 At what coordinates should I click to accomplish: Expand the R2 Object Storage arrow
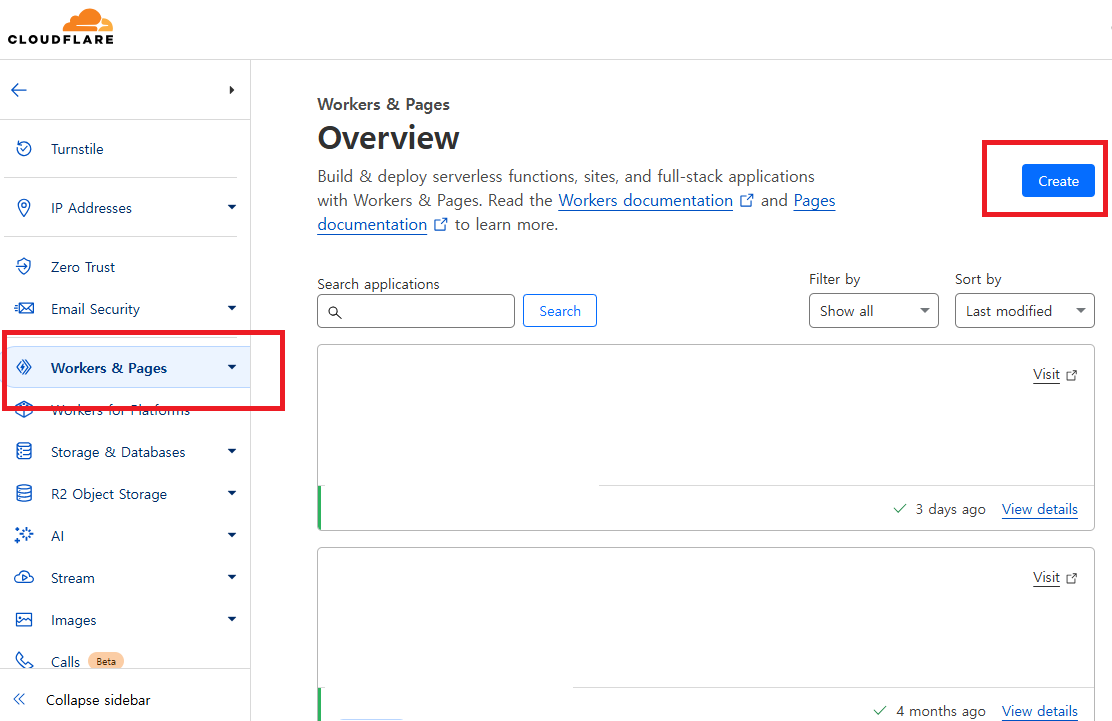(232, 493)
